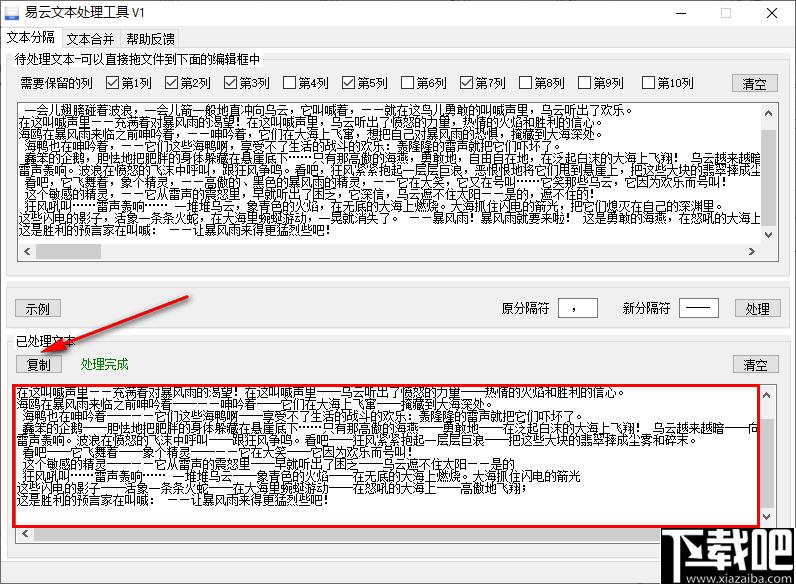Click the output line starting 这是胜利的预言家
Screen dimensions: 796x584
(x=173, y=500)
